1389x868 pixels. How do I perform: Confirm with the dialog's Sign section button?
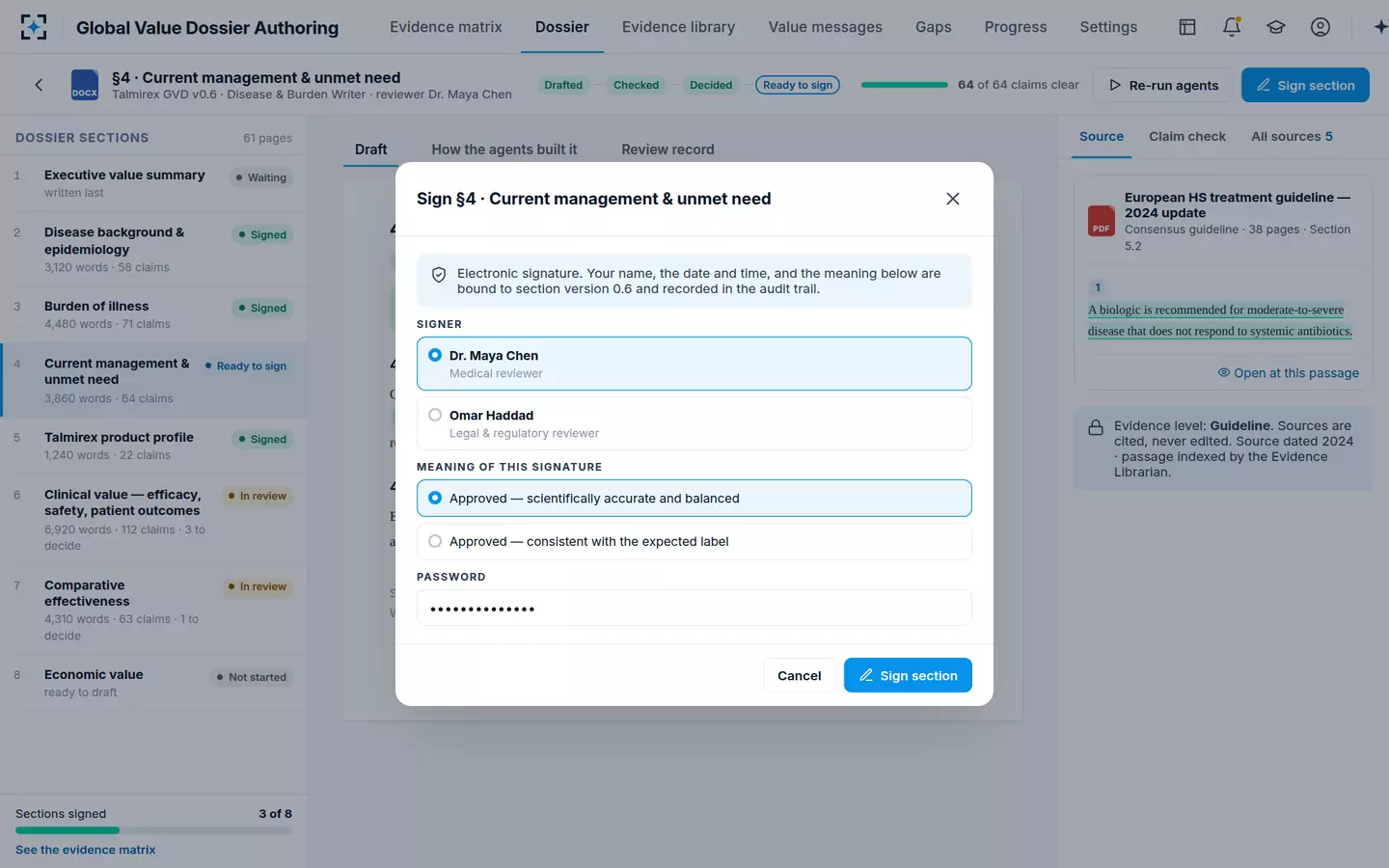pyautogui.click(x=908, y=675)
